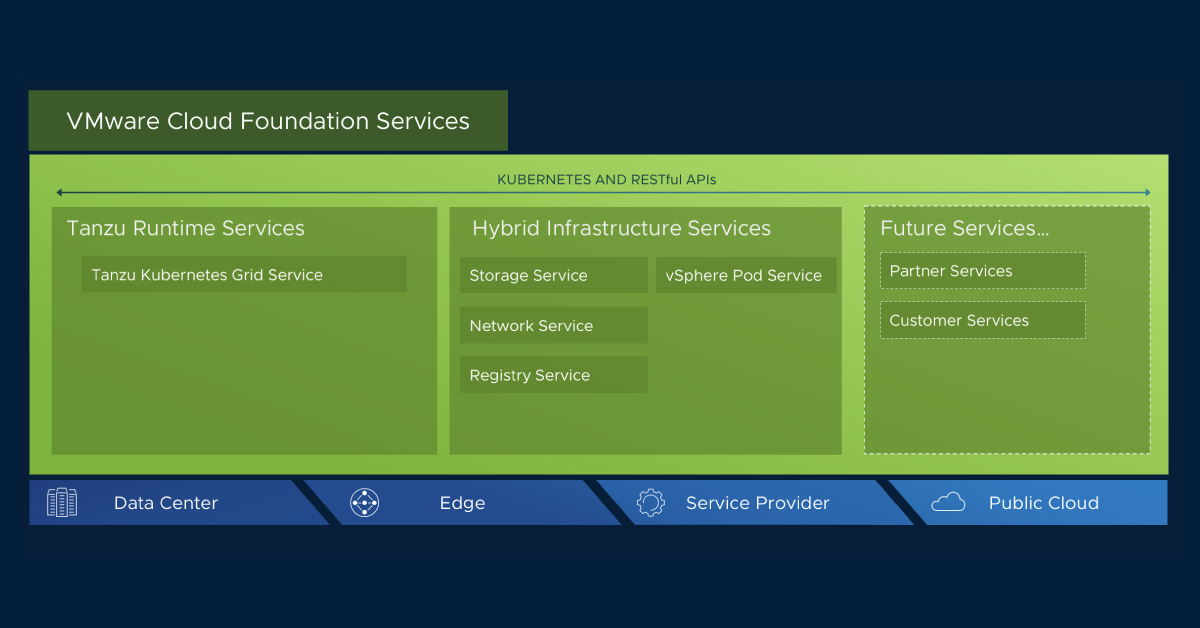Open the Registry Service box
Screen dimensions: 1200x628
(x=554, y=375)
